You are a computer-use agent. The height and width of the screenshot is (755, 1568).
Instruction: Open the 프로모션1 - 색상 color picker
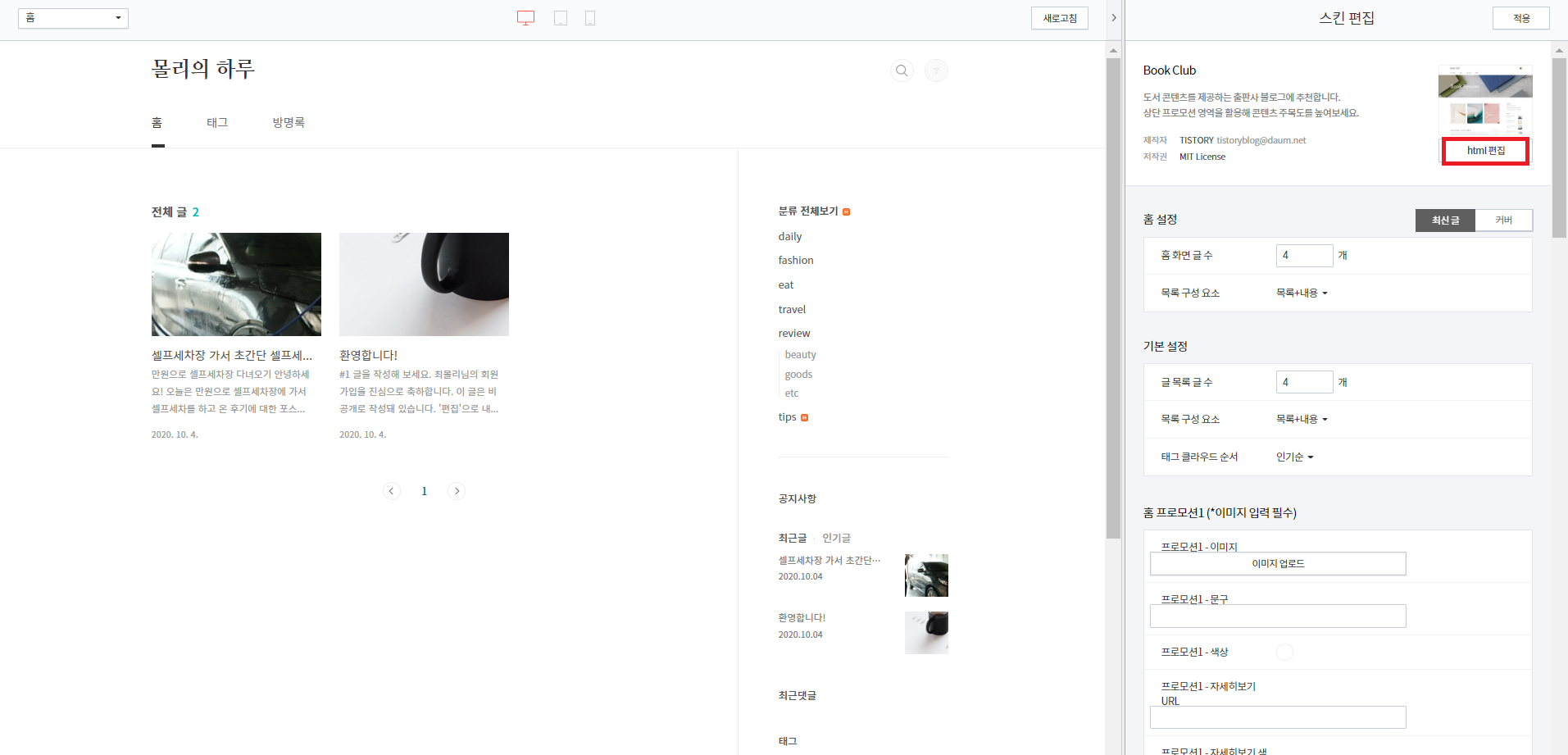1284,652
